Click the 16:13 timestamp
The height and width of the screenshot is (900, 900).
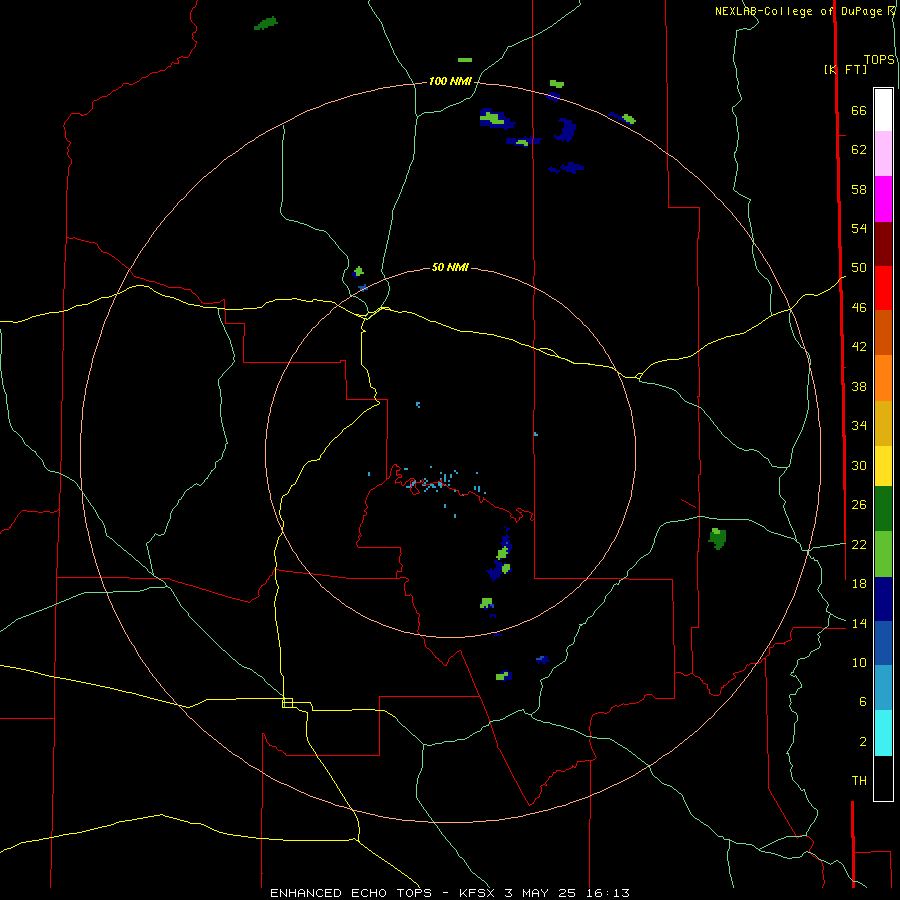pyautogui.click(x=608, y=893)
